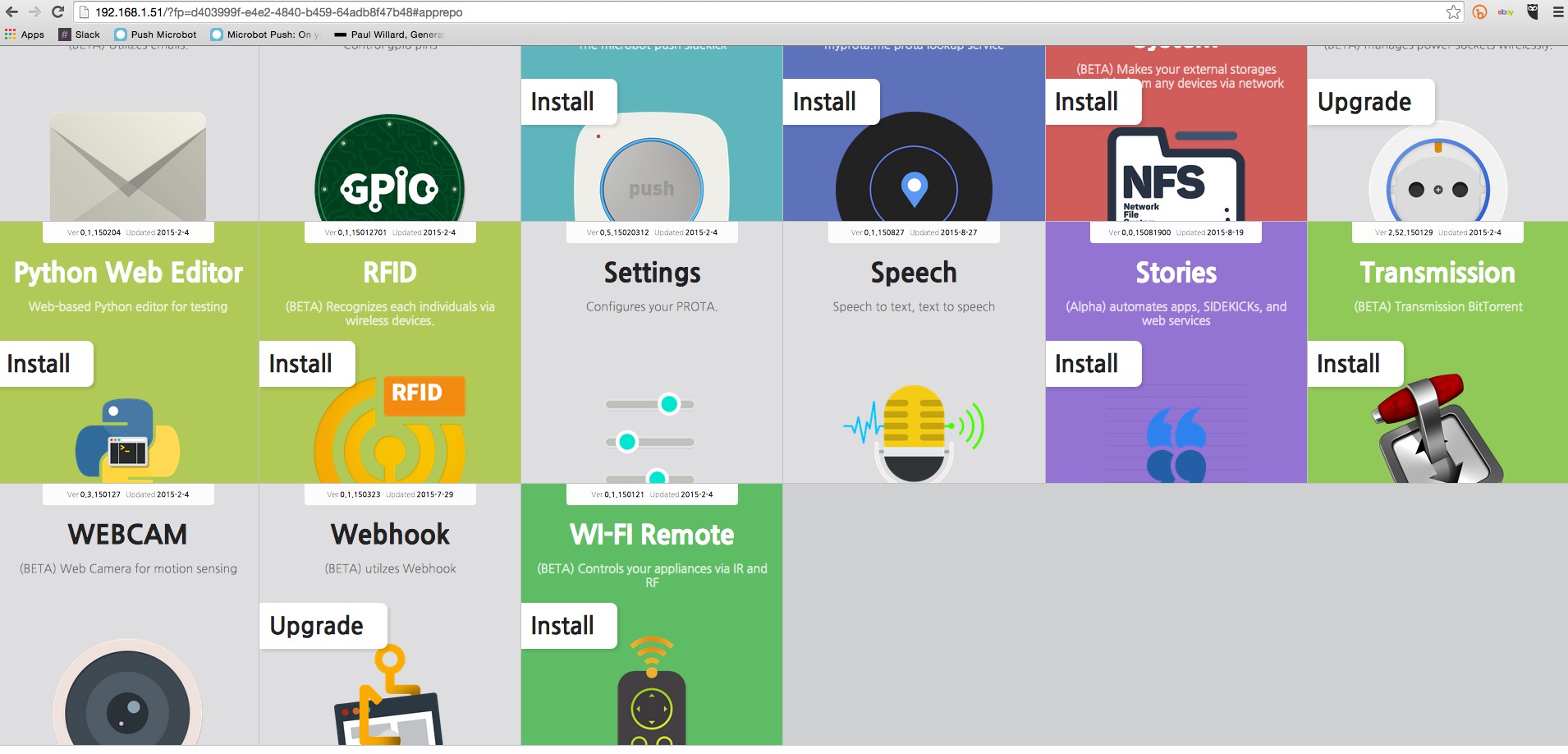Install the RFID app
This screenshot has width=1568, height=754.
click(x=307, y=364)
